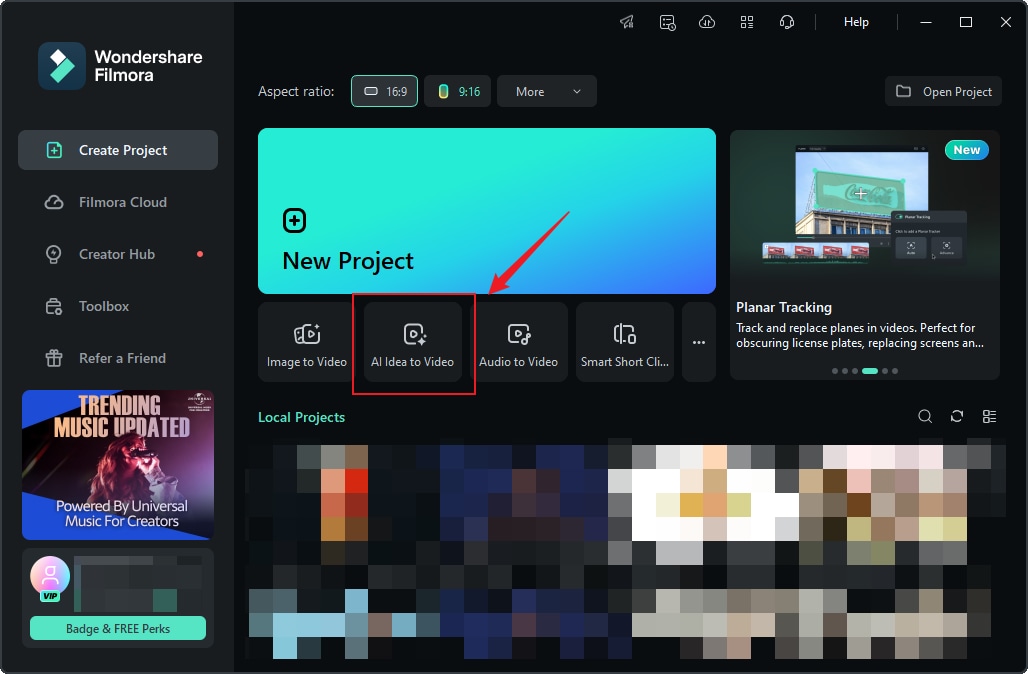Click the Refer a Friend gift icon
Screen dimensions: 1028x674
54,358
